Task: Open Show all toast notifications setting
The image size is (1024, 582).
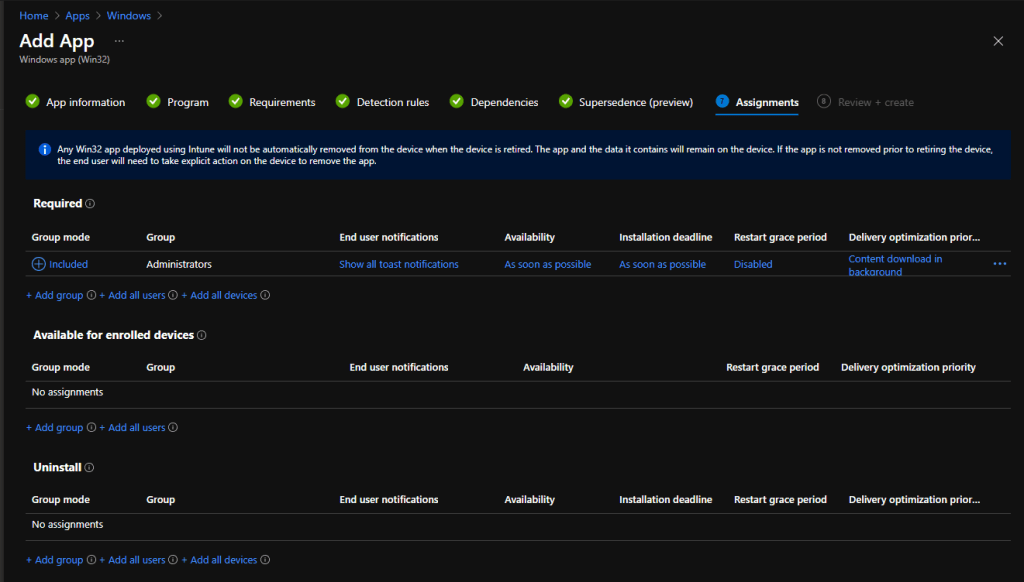Action: [398, 265]
